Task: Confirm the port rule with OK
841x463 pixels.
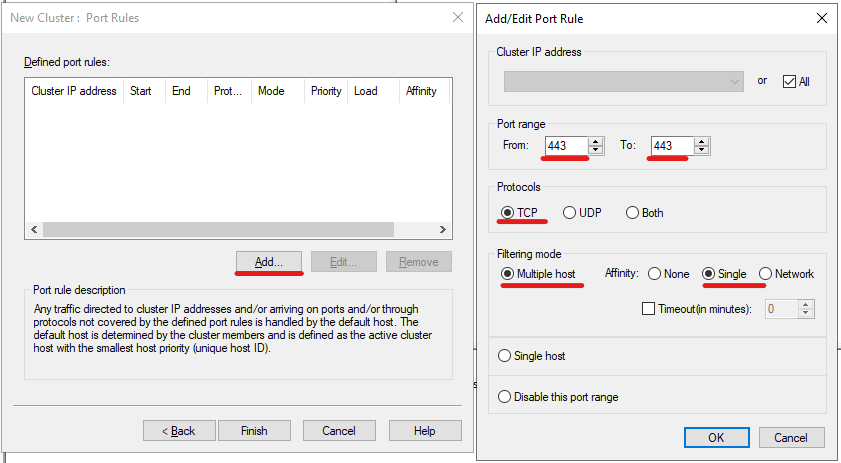Action: coord(716,438)
